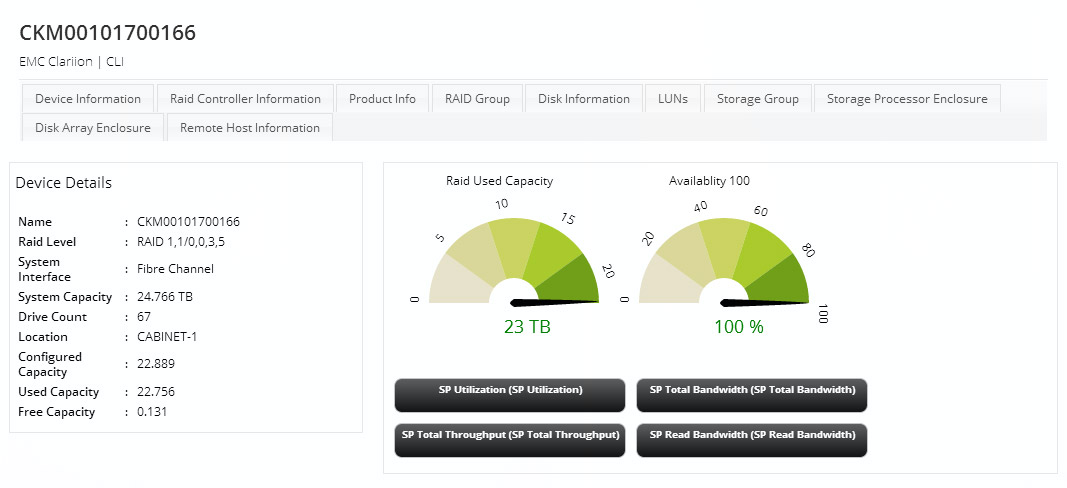Open the Product Info tab
This screenshot has height=488, width=1067.
pyautogui.click(x=382, y=99)
